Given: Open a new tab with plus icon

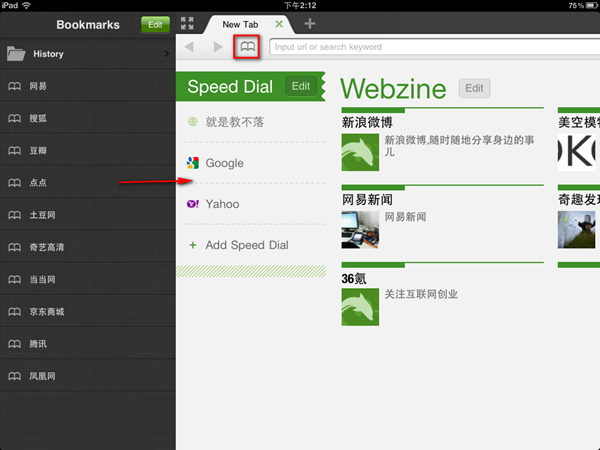Looking at the screenshot, I should click(310, 24).
